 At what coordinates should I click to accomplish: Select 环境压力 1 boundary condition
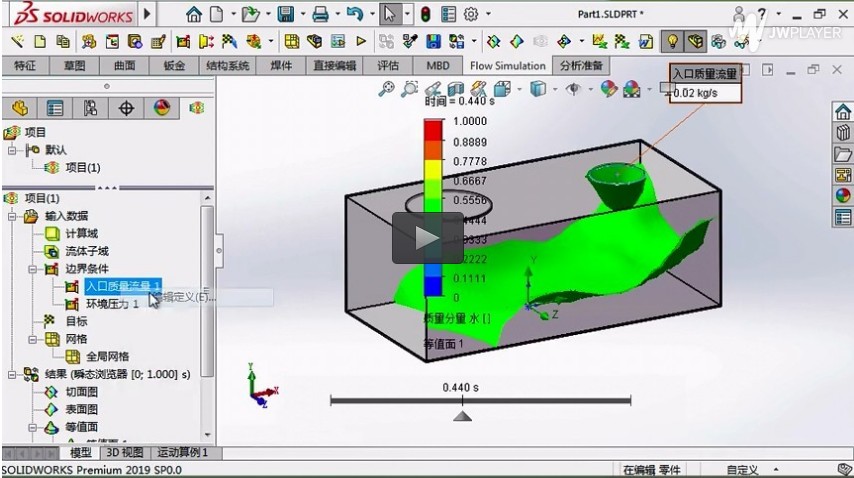pos(111,304)
